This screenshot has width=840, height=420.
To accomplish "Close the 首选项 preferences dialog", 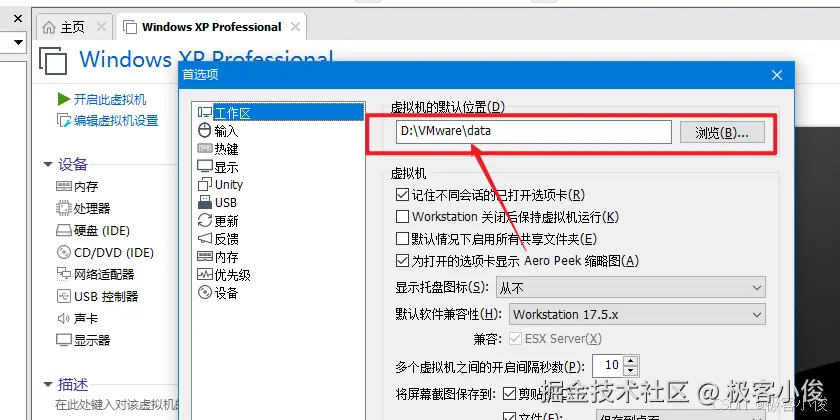I will (777, 75).
